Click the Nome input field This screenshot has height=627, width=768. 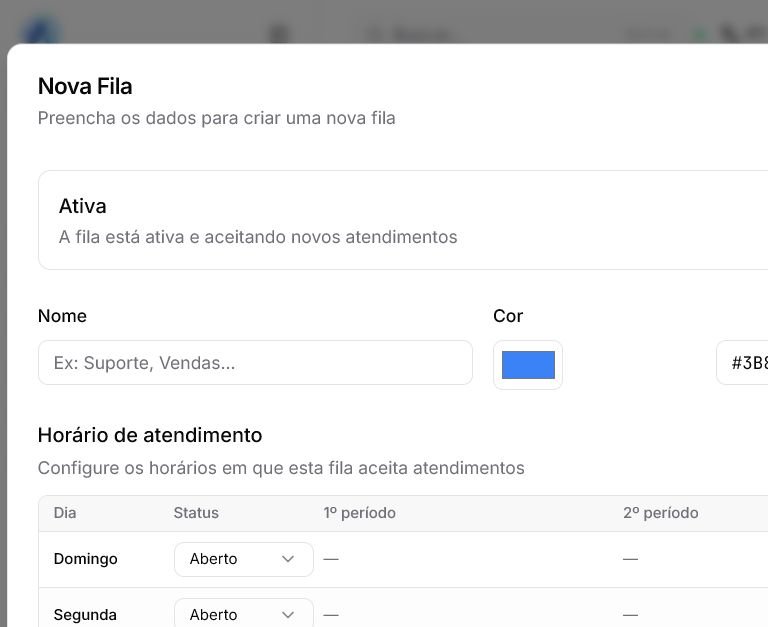tap(255, 363)
